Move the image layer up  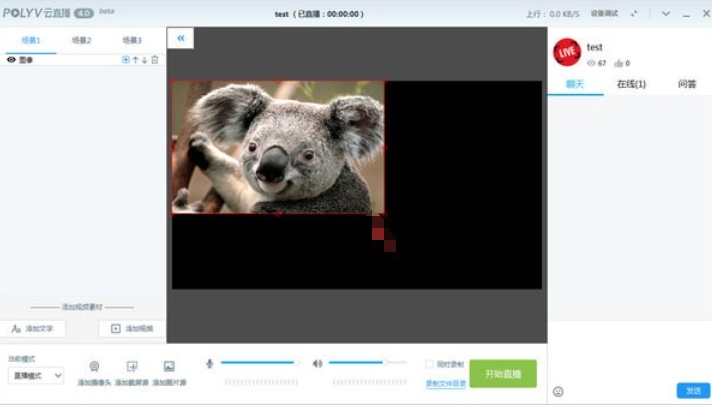click(x=135, y=60)
